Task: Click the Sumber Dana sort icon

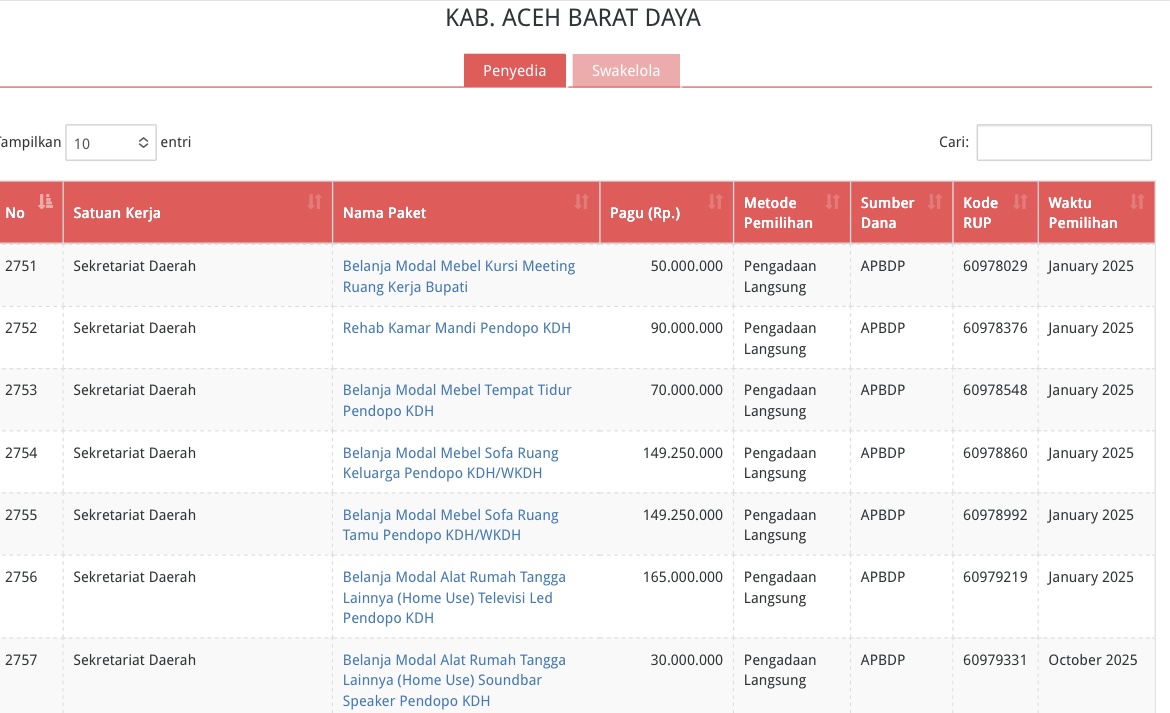Action: (x=934, y=202)
